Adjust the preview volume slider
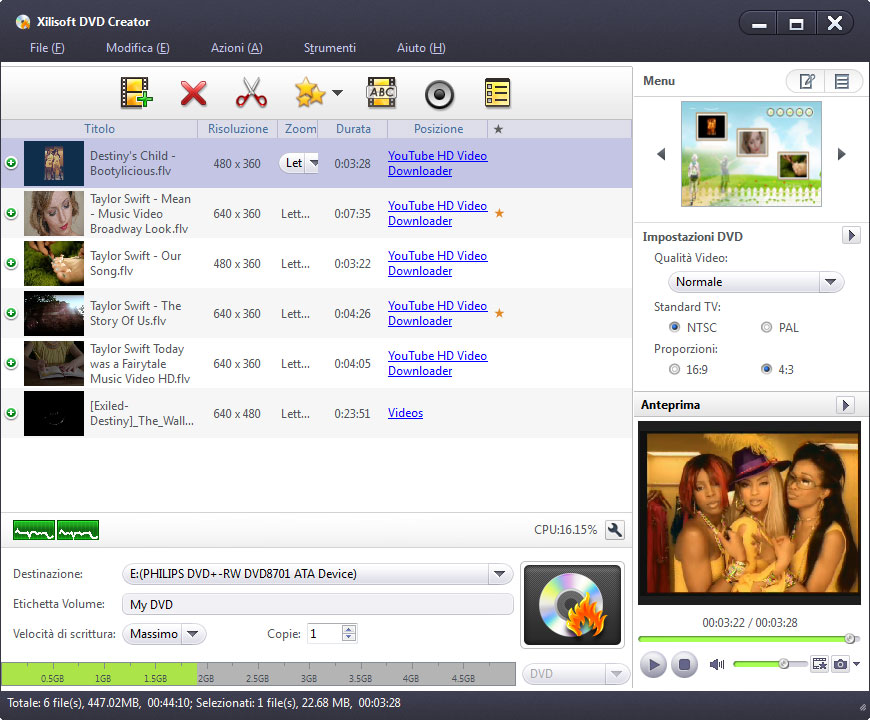The height and width of the screenshot is (720, 870). (x=770, y=664)
